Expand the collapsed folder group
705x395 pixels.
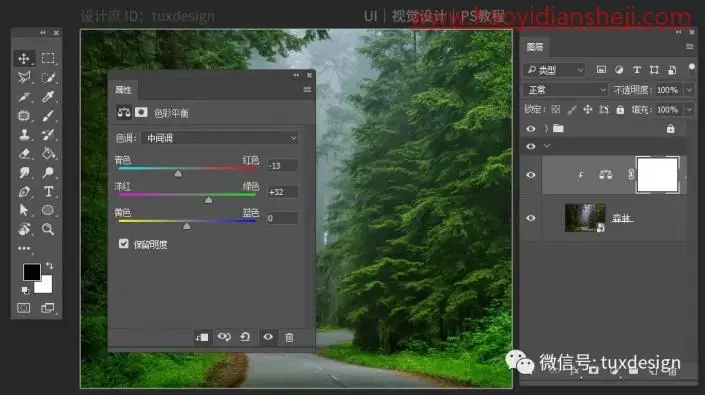547,129
